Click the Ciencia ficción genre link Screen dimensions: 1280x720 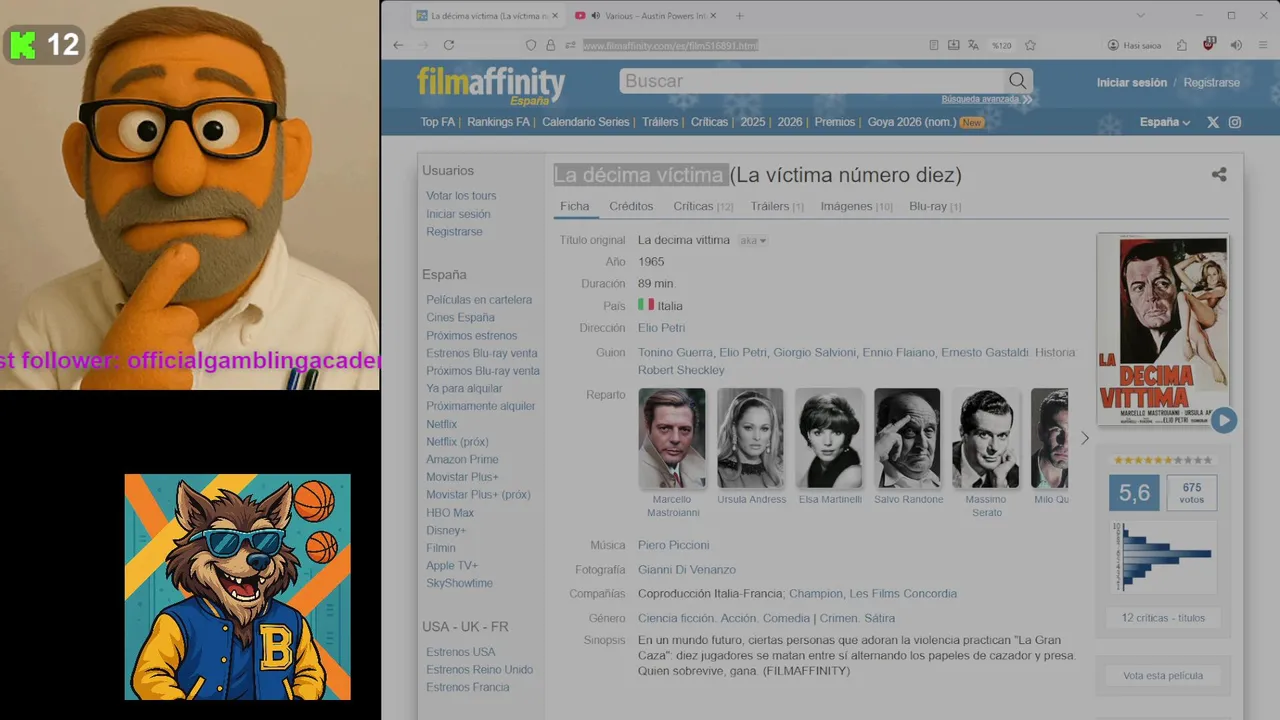click(676, 618)
